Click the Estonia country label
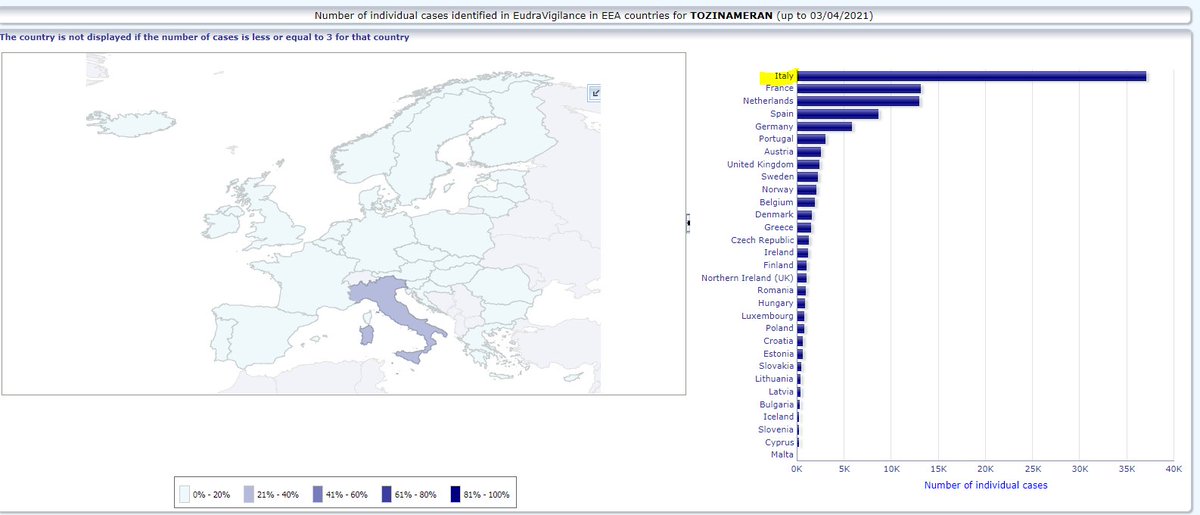Viewport: 1200px width, 515px height. click(x=778, y=354)
